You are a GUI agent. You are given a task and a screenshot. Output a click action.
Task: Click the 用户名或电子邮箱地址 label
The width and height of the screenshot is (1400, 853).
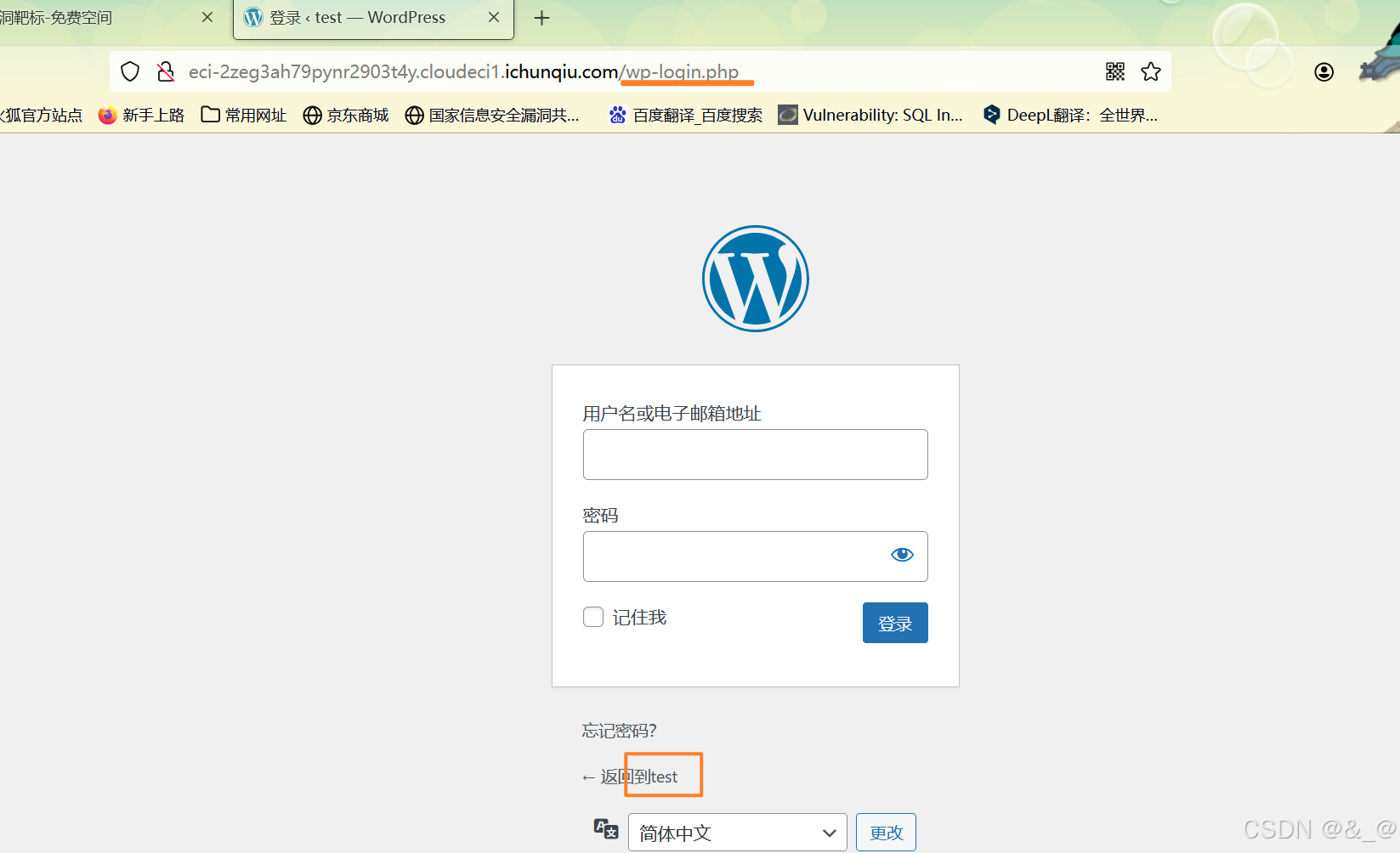point(672,414)
